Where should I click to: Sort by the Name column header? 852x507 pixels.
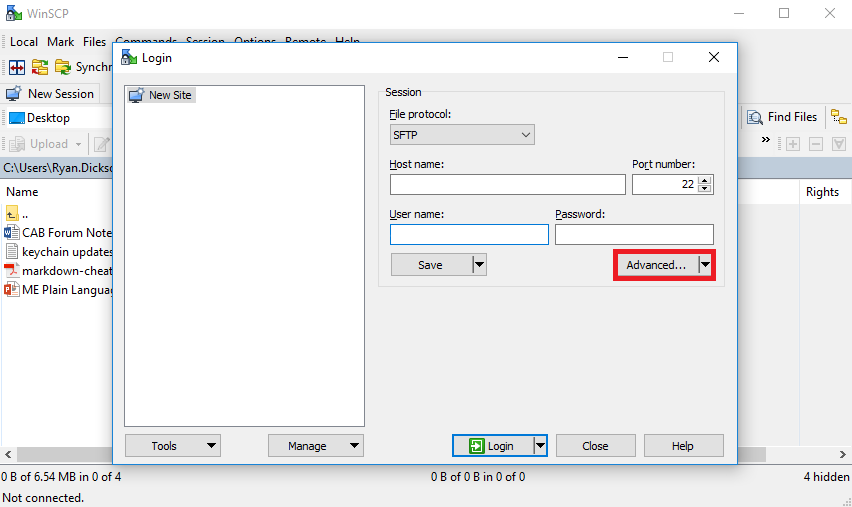pos(22,192)
